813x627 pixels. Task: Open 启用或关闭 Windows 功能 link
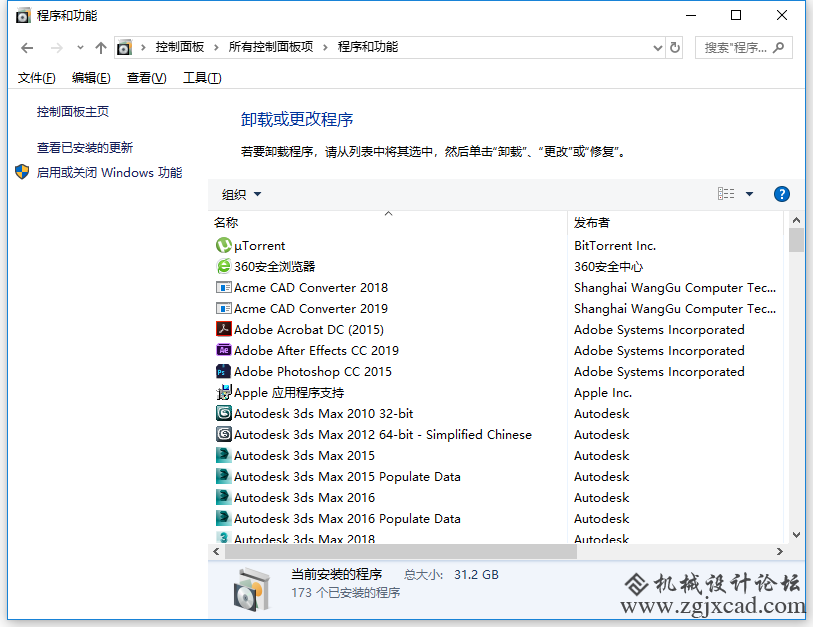(109, 172)
